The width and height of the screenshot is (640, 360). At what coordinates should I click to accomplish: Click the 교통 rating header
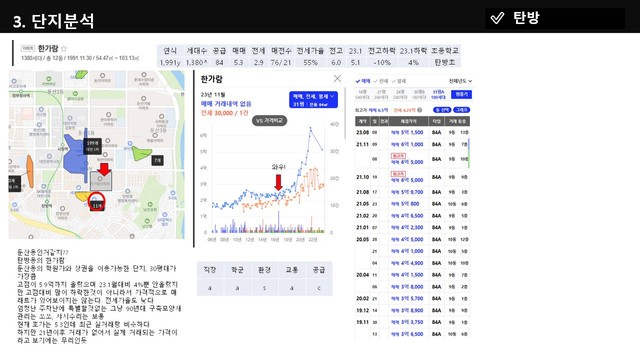[291, 270]
